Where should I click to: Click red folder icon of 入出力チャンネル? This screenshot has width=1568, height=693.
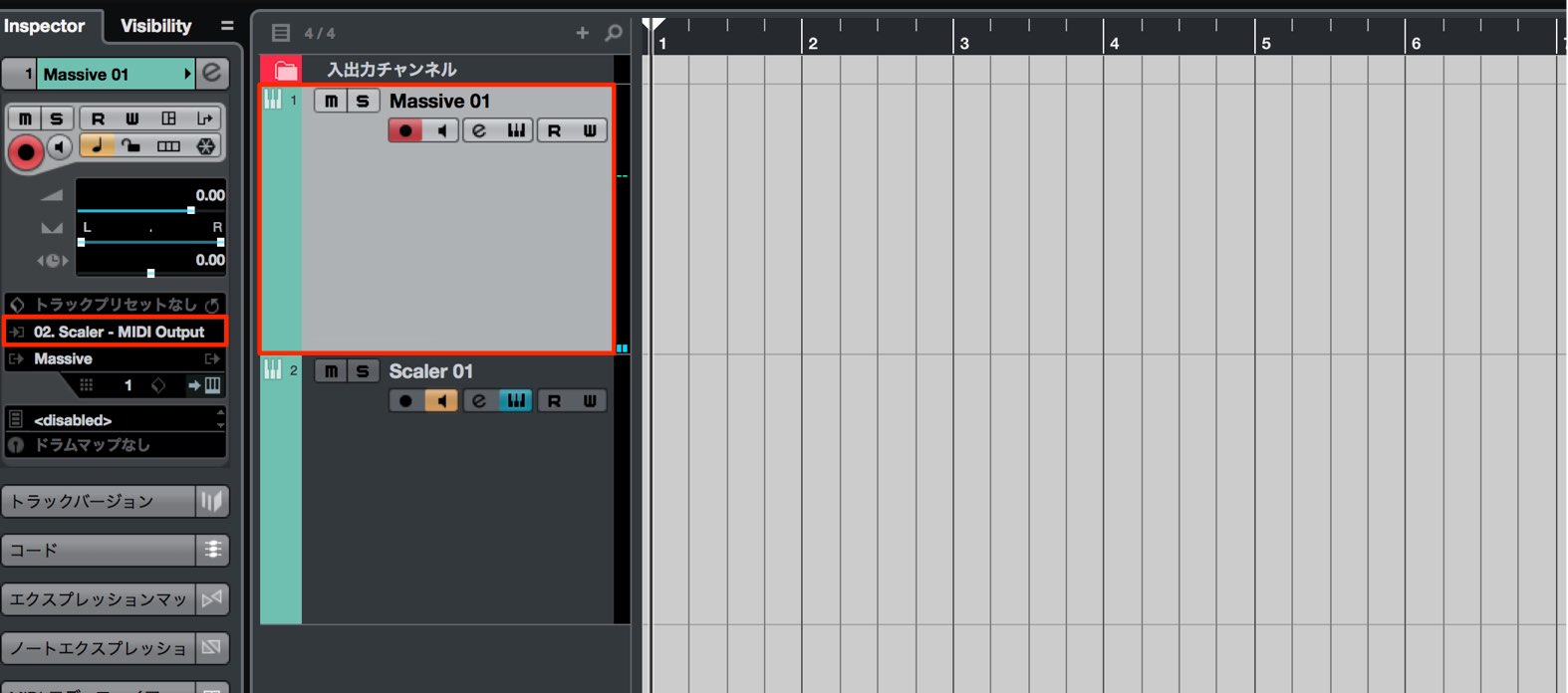[285, 70]
